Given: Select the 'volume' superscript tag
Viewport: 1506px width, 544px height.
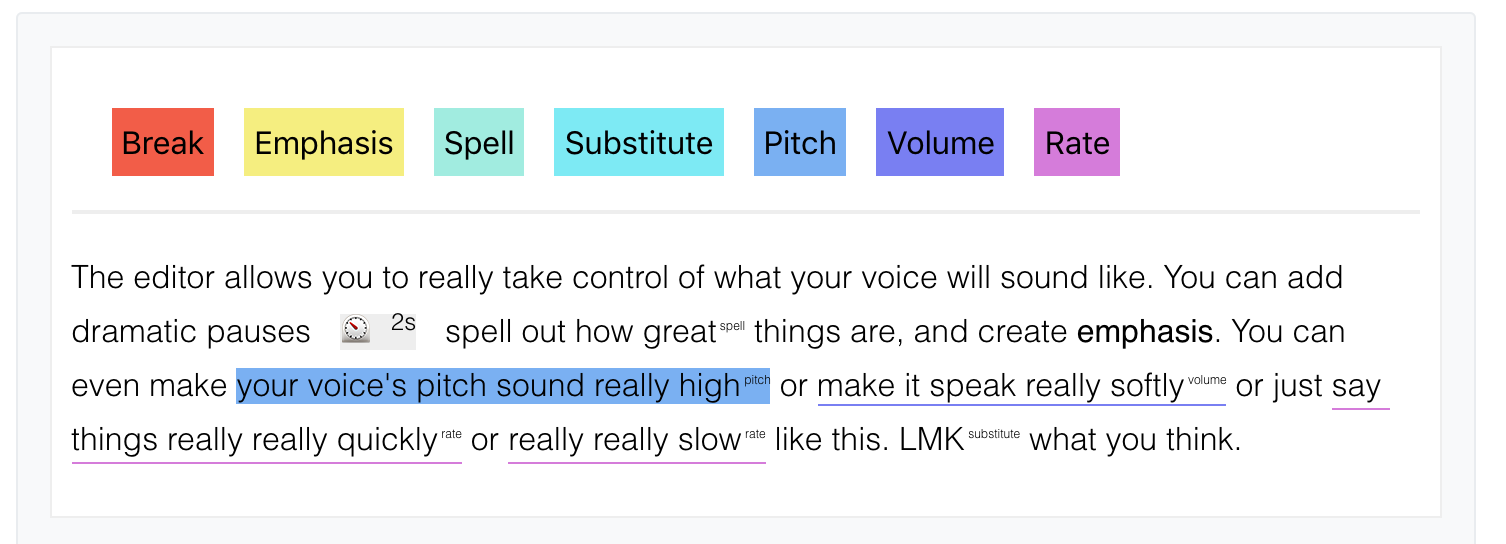Looking at the screenshot, I should [x=1207, y=380].
